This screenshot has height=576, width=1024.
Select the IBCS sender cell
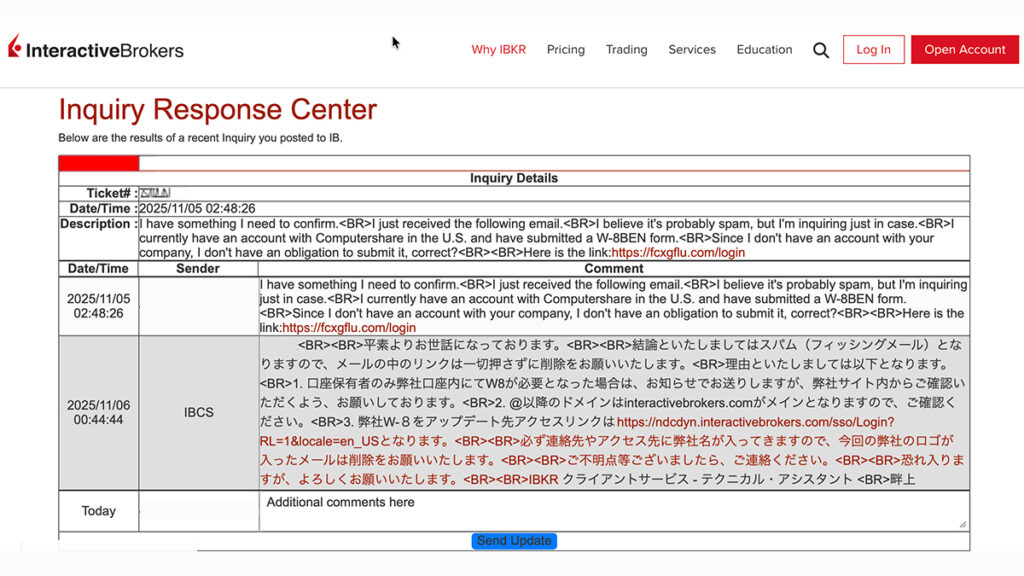tap(198, 412)
